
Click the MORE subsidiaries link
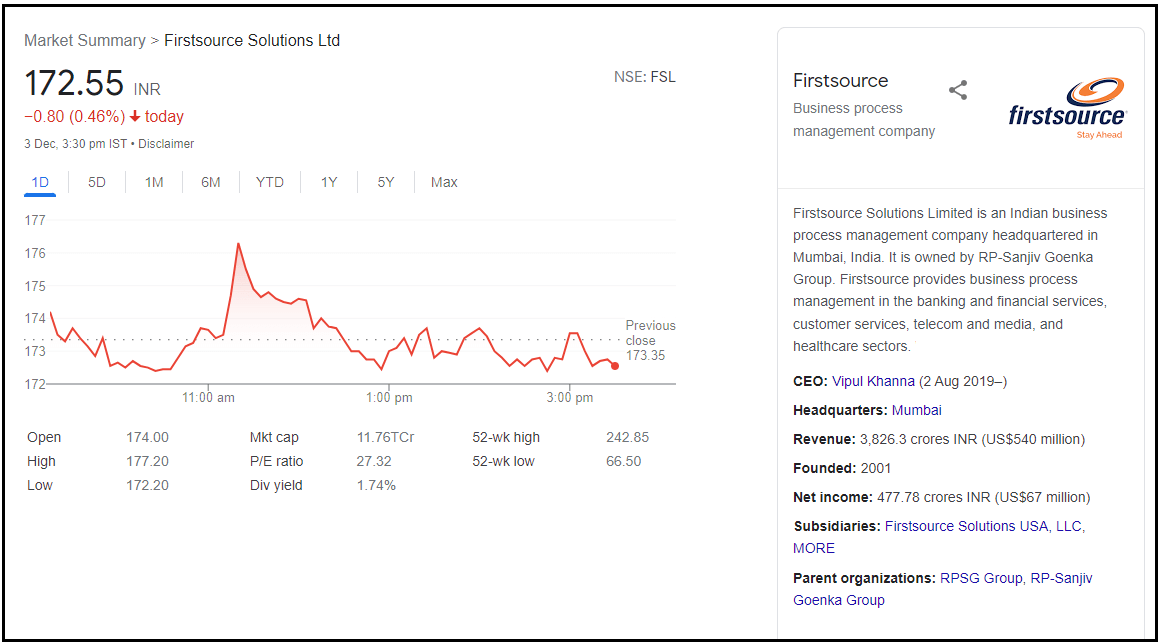pos(814,548)
